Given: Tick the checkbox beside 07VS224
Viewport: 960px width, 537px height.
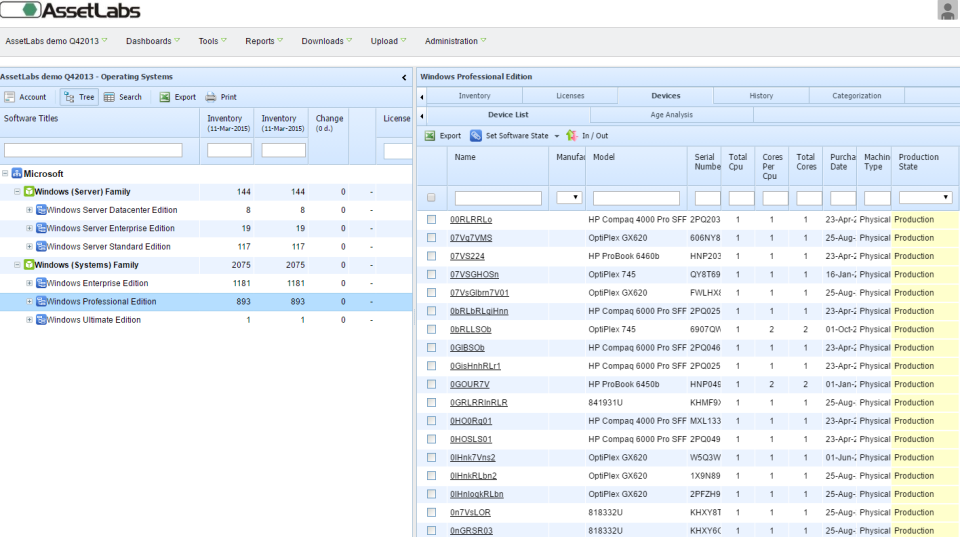Looking at the screenshot, I should tap(432, 256).
